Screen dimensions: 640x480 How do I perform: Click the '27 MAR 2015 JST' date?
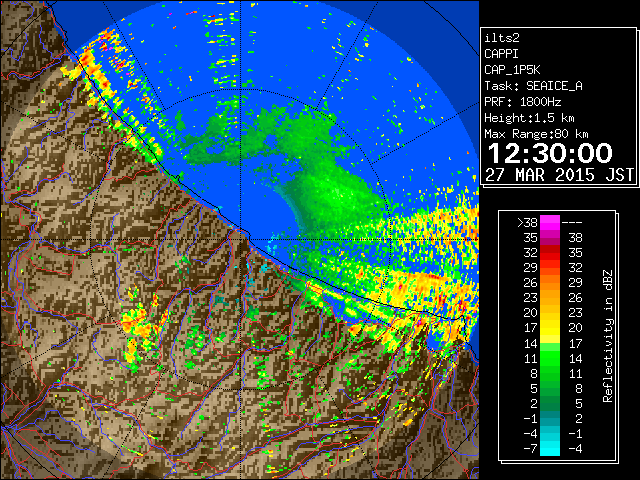point(560,175)
